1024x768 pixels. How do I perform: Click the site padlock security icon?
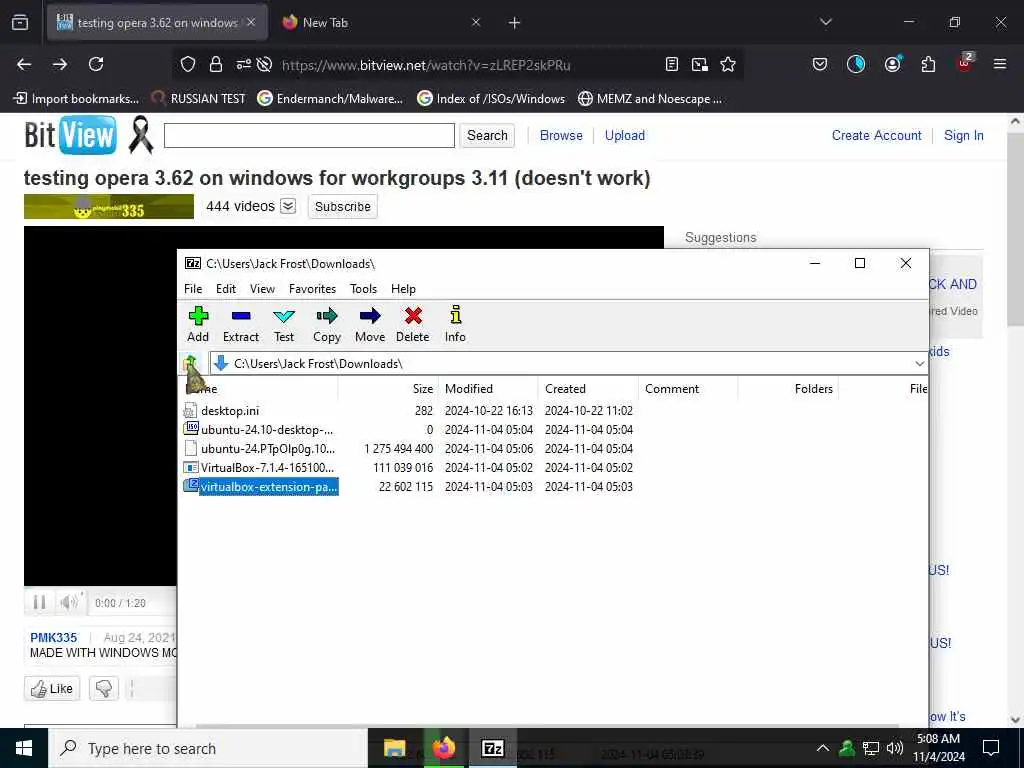coord(216,64)
